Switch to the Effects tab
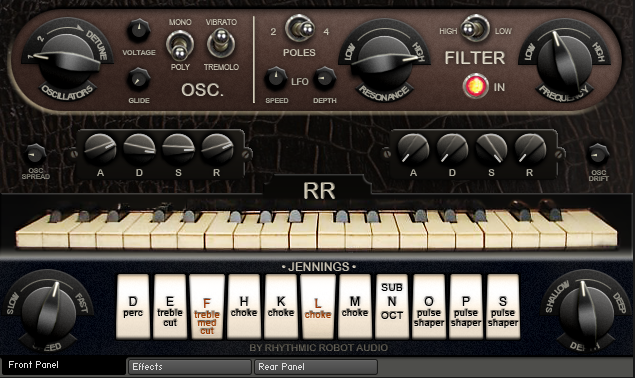 (x=190, y=367)
